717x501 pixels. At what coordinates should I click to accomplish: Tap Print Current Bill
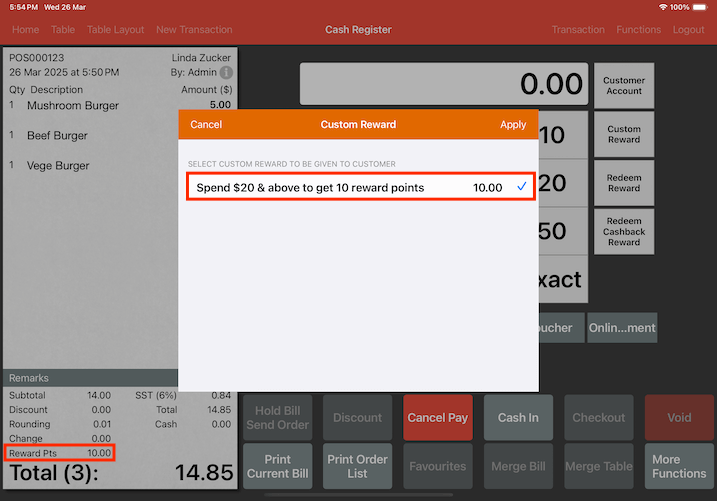(x=278, y=466)
